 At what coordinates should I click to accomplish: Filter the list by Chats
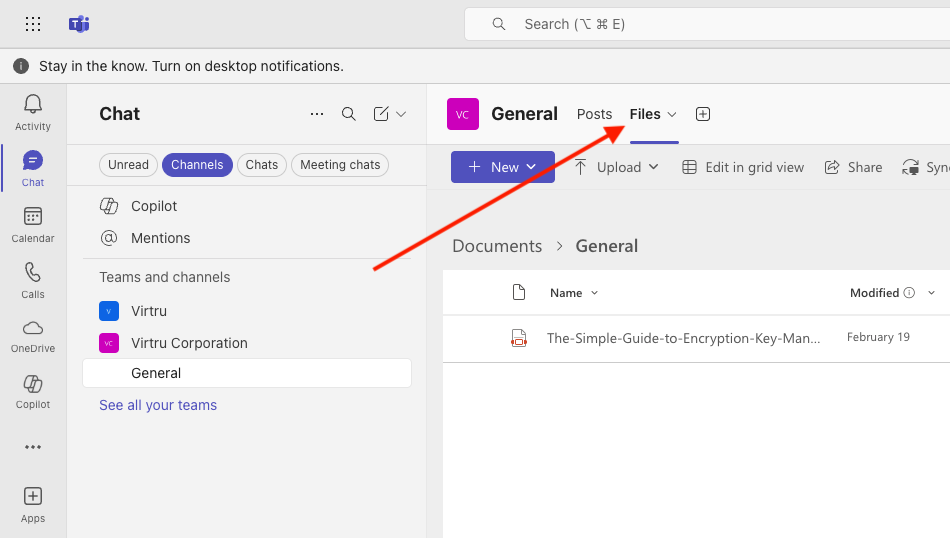tap(262, 165)
